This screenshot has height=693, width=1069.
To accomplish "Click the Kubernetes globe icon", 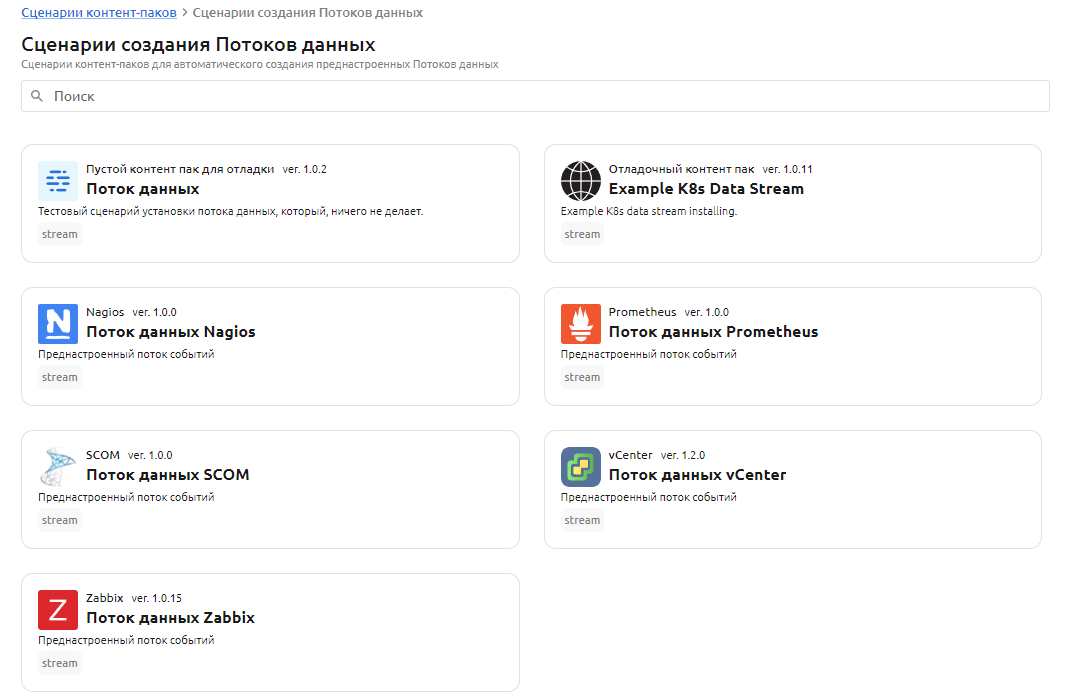I will point(580,181).
